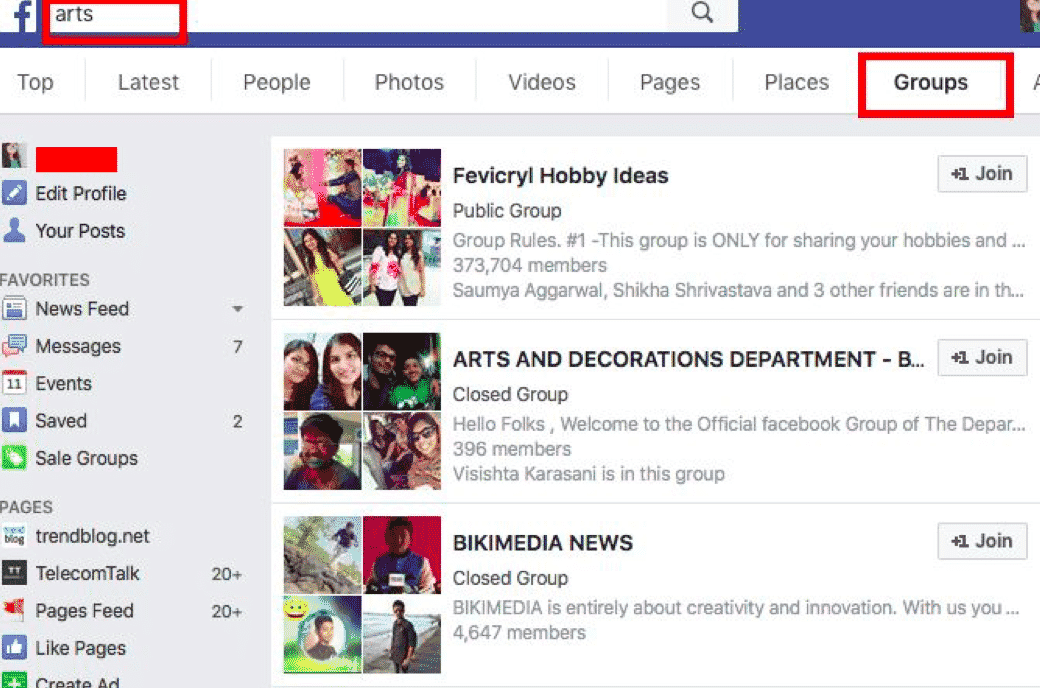Viewport: 1040px width, 688px height.
Task: Click the '396 members' text
Action: tap(512, 449)
